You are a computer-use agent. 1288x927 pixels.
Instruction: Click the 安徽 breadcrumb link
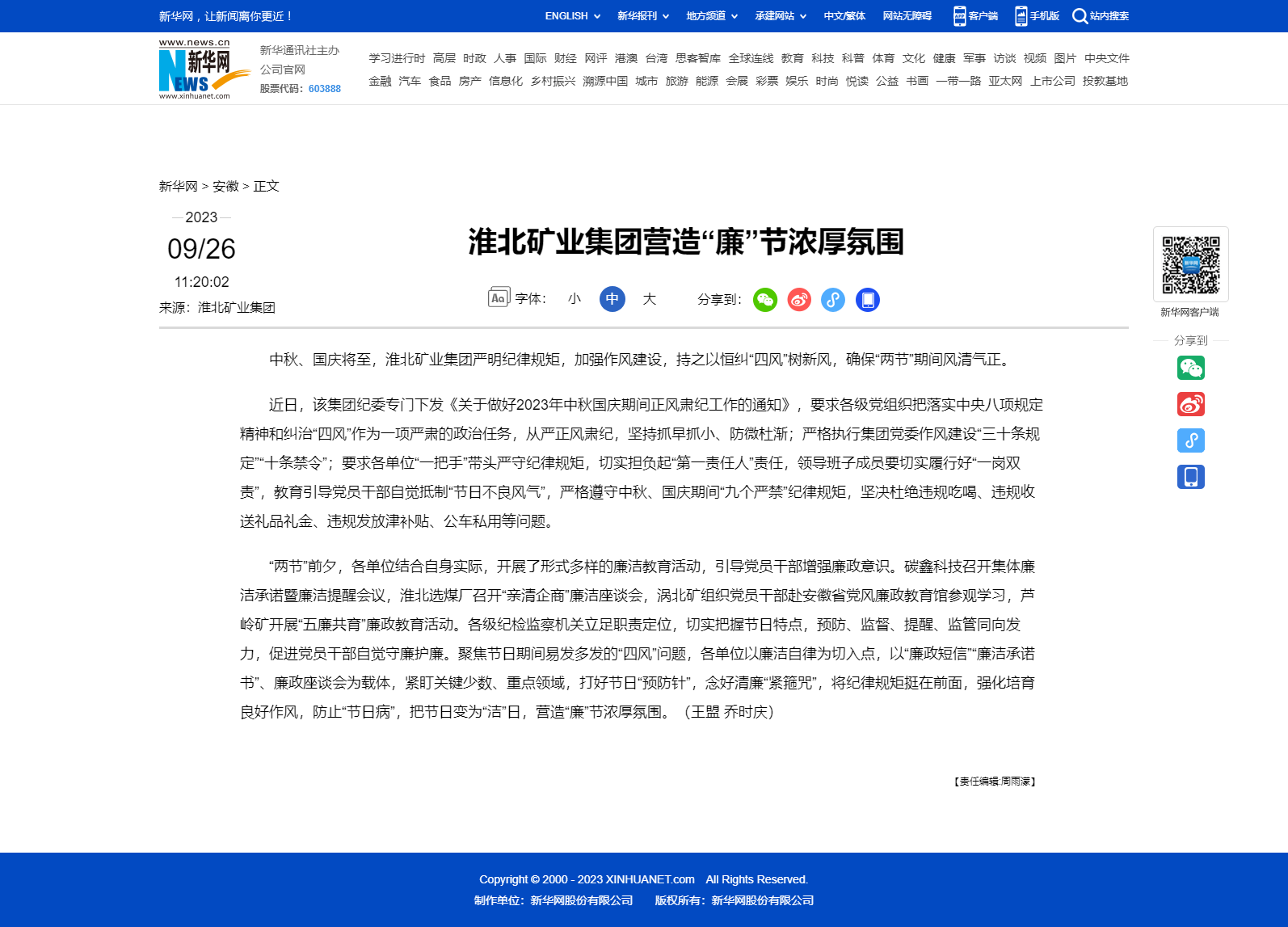coord(225,186)
